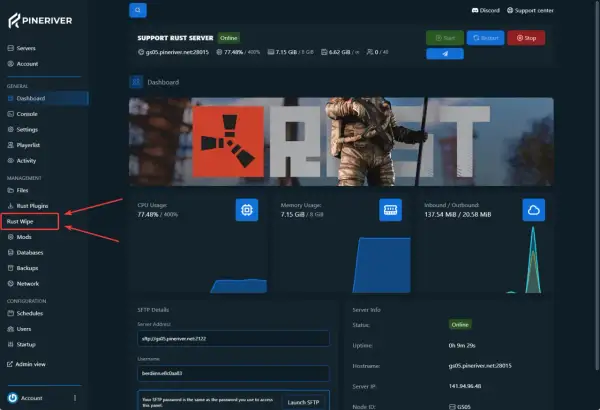The width and height of the screenshot is (600, 410).
Task: Click the Network globe icon
Action: point(10,284)
